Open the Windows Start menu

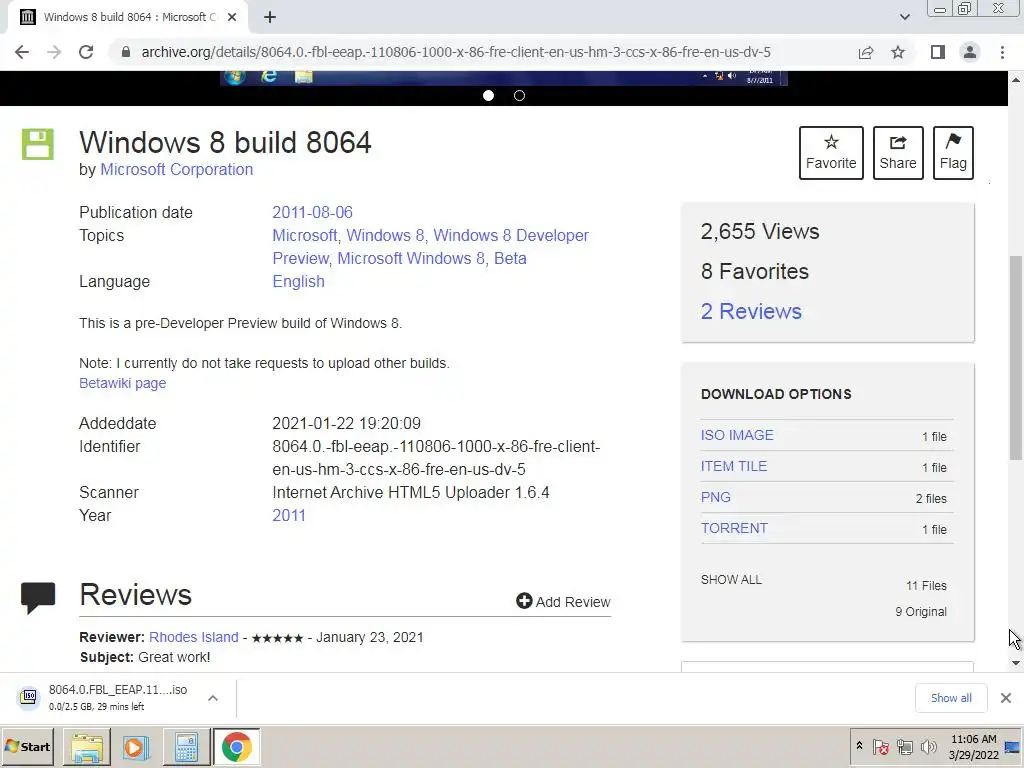(27, 746)
